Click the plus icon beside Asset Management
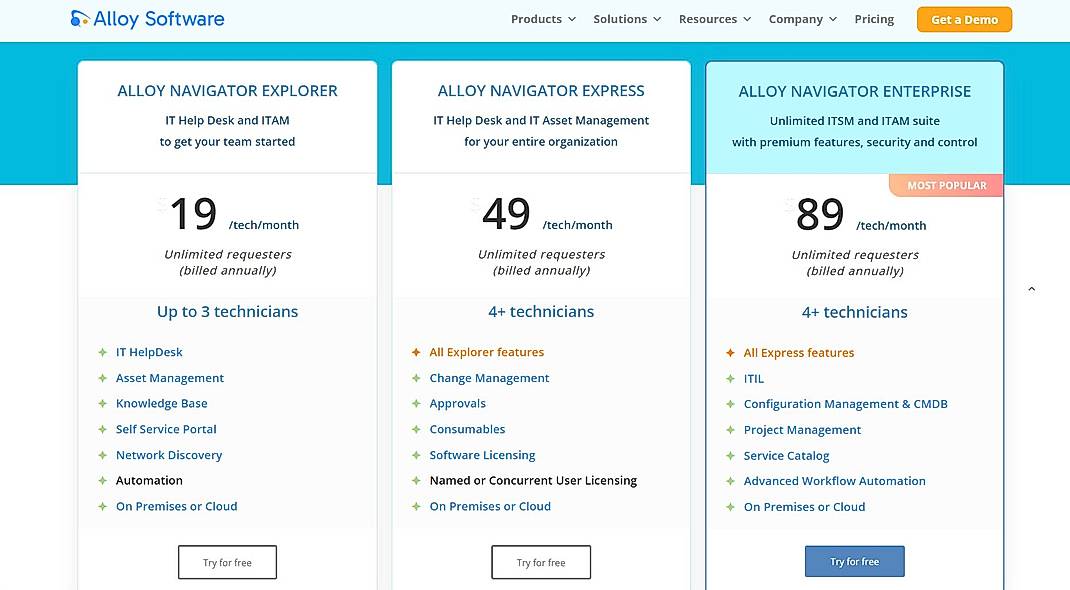 102,378
